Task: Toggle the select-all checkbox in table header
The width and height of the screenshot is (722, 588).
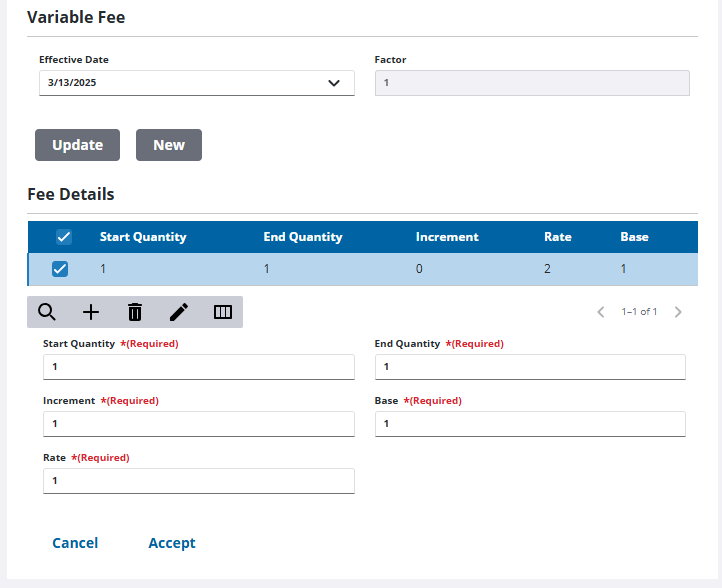Action: (63, 237)
